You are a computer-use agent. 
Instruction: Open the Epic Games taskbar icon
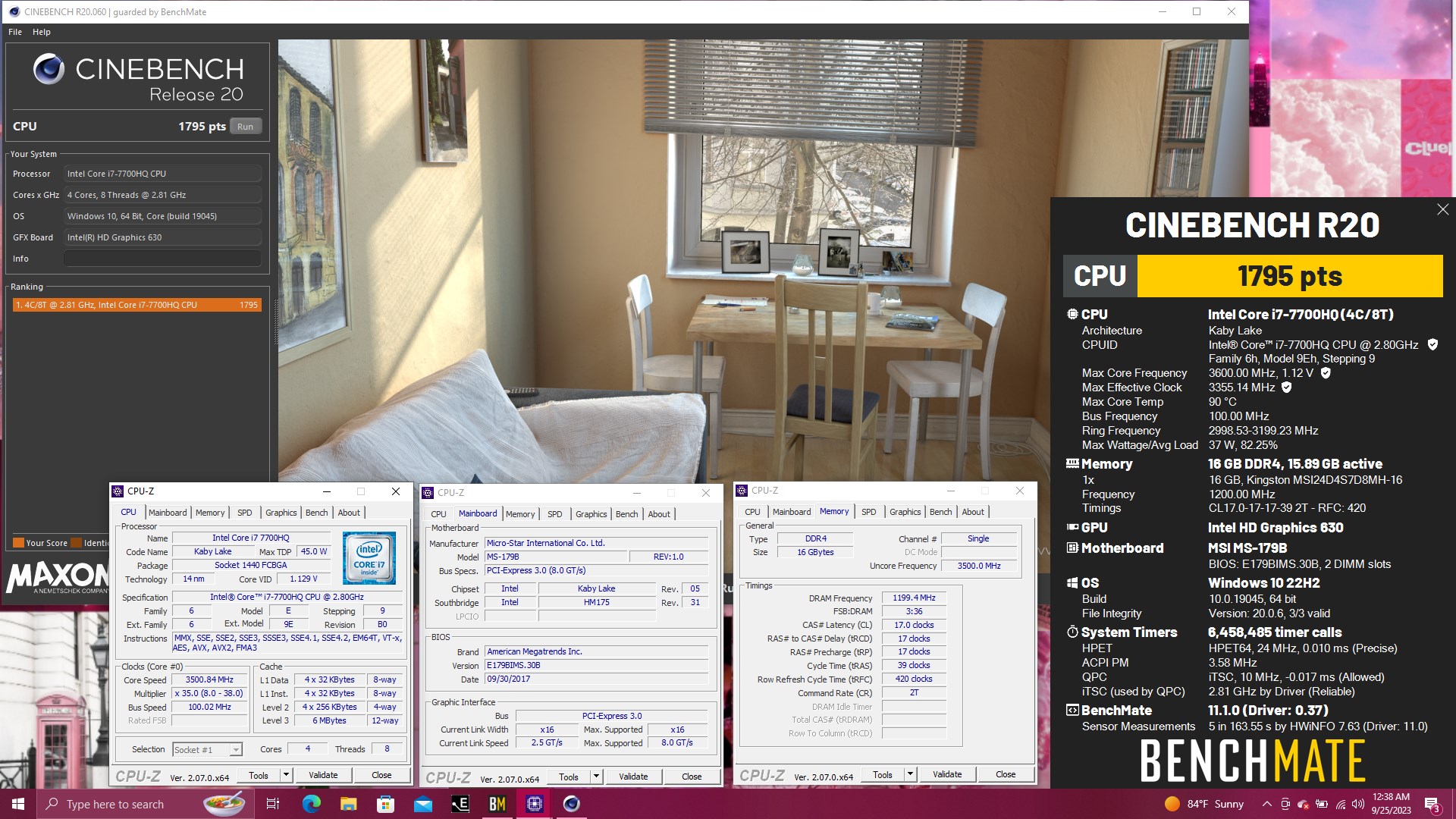460,804
